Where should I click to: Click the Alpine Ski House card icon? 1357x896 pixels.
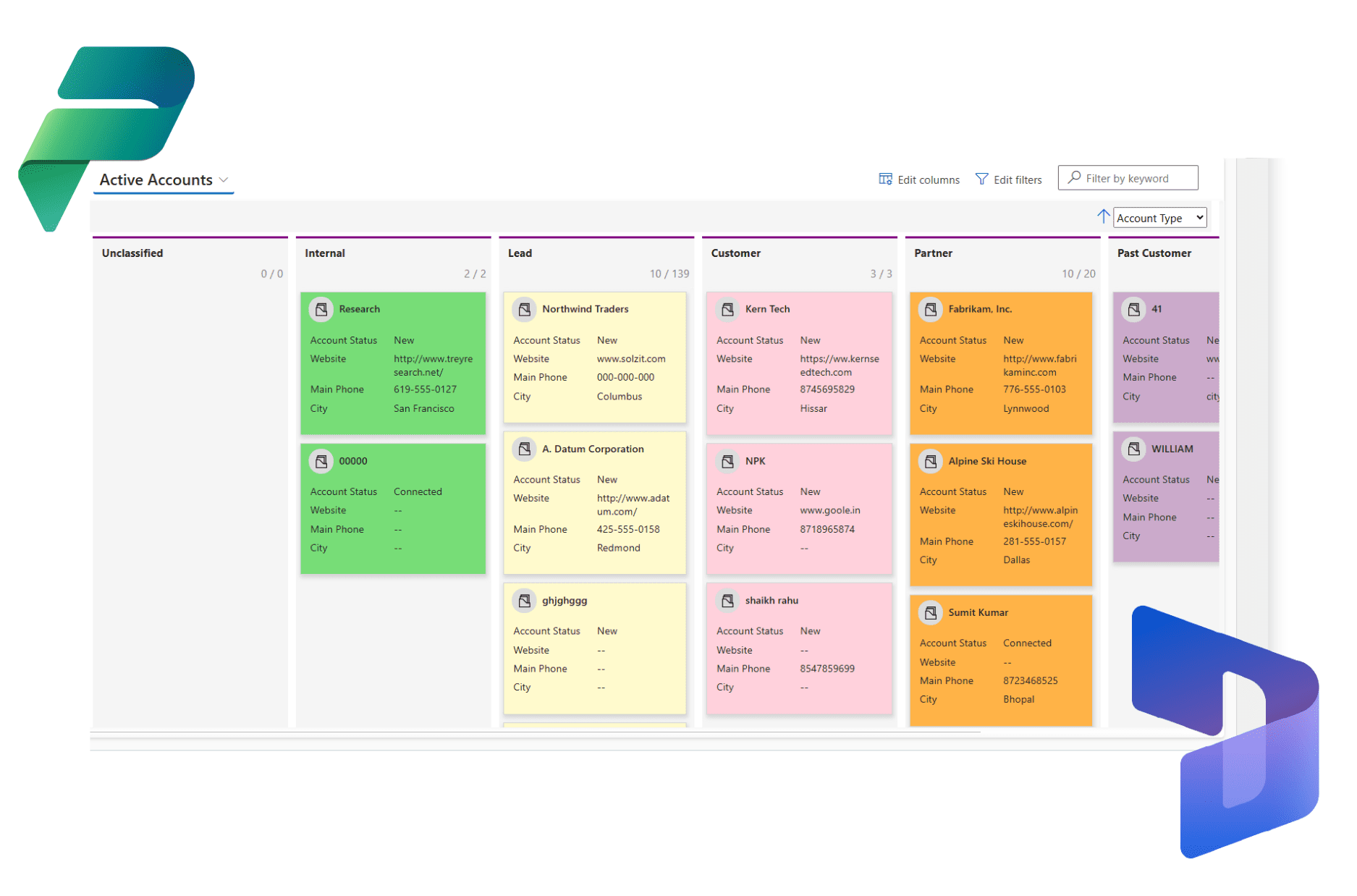point(931,461)
